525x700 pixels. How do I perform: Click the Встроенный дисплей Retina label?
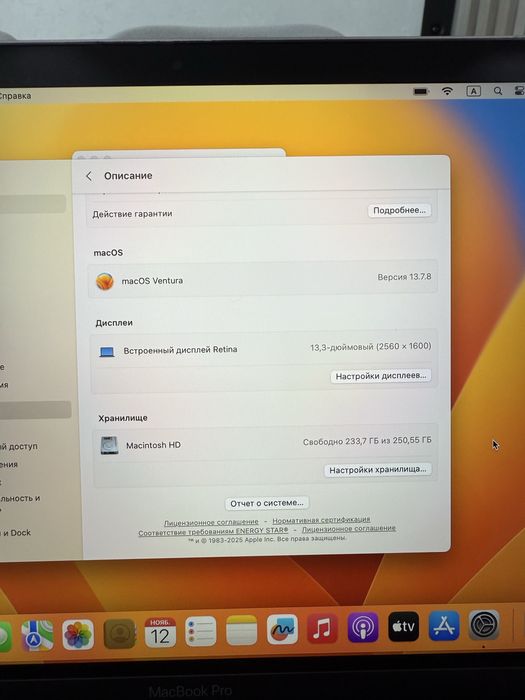coord(180,350)
